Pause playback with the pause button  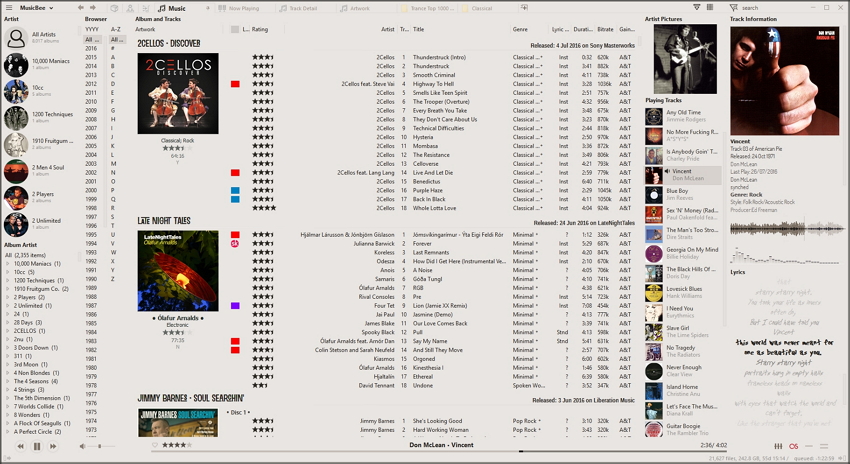(38, 446)
